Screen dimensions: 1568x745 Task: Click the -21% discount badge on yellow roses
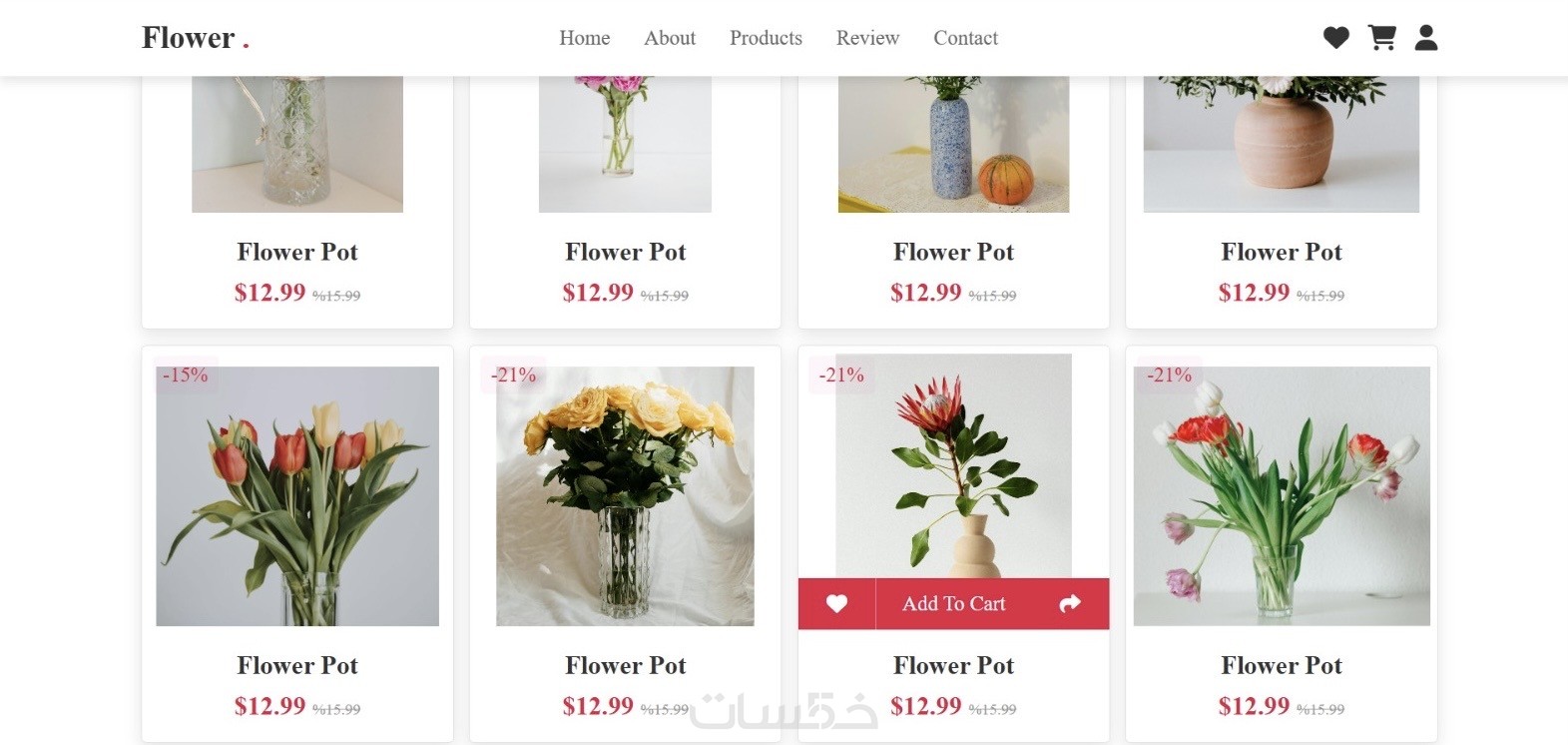pyautogui.click(x=513, y=375)
